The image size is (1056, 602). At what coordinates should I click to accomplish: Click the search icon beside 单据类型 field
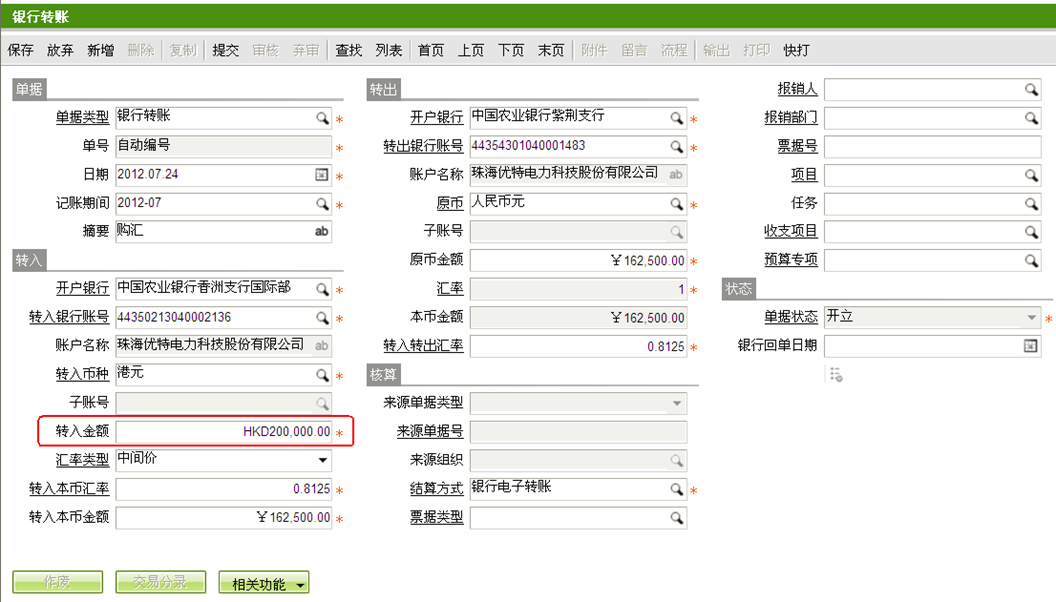322,118
